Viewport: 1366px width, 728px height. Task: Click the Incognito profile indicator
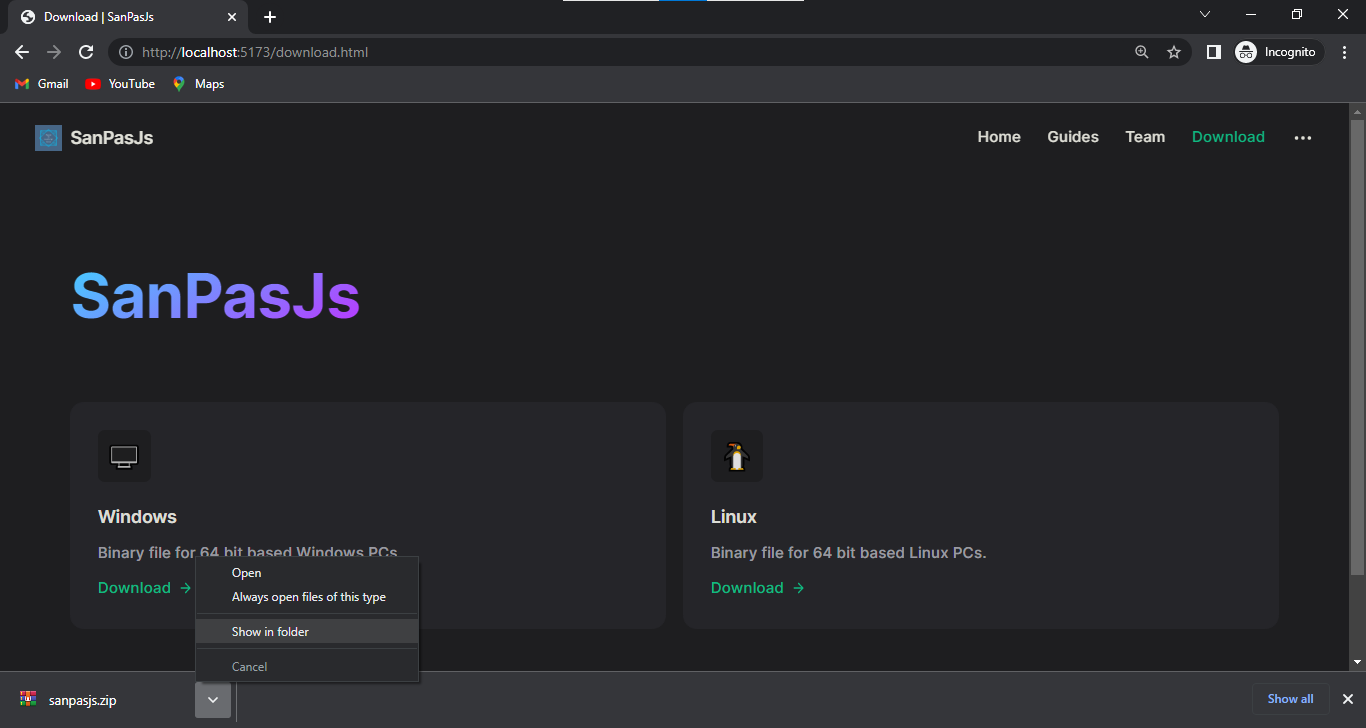pyautogui.click(x=1277, y=52)
